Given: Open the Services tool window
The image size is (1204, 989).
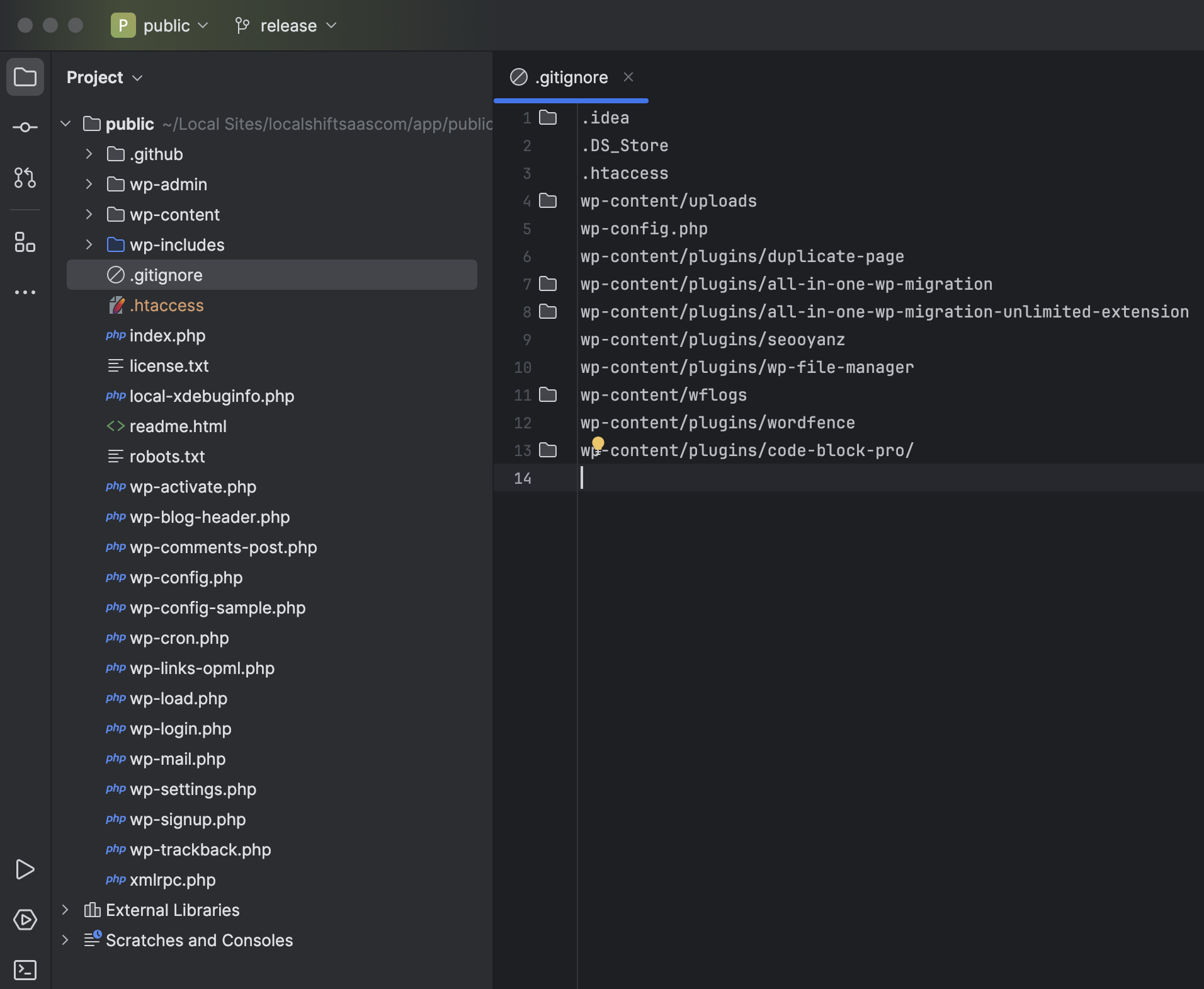Looking at the screenshot, I should click(25, 920).
